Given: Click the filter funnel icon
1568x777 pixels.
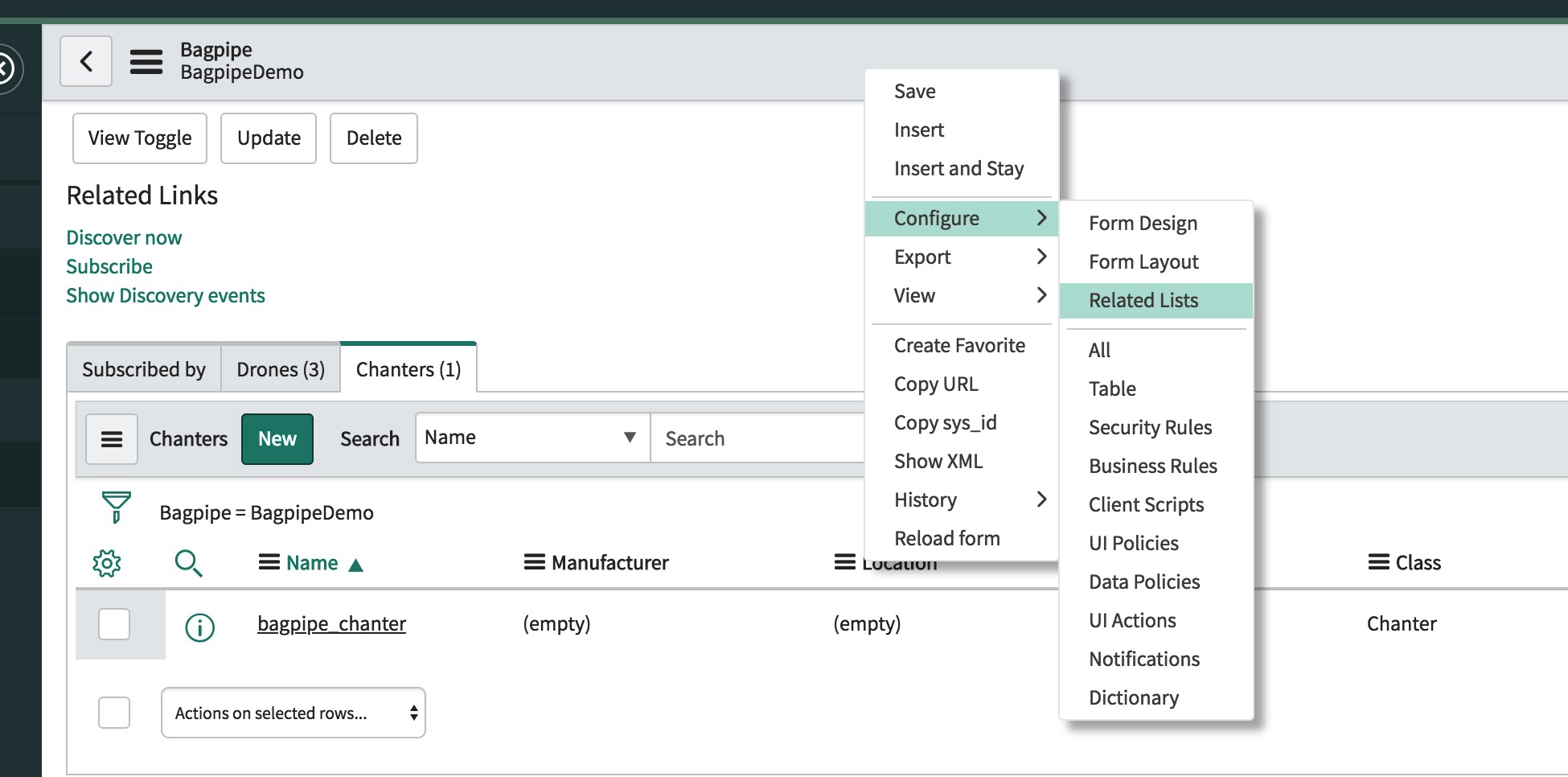Looking at the screenshot, I should pos(116,508).
